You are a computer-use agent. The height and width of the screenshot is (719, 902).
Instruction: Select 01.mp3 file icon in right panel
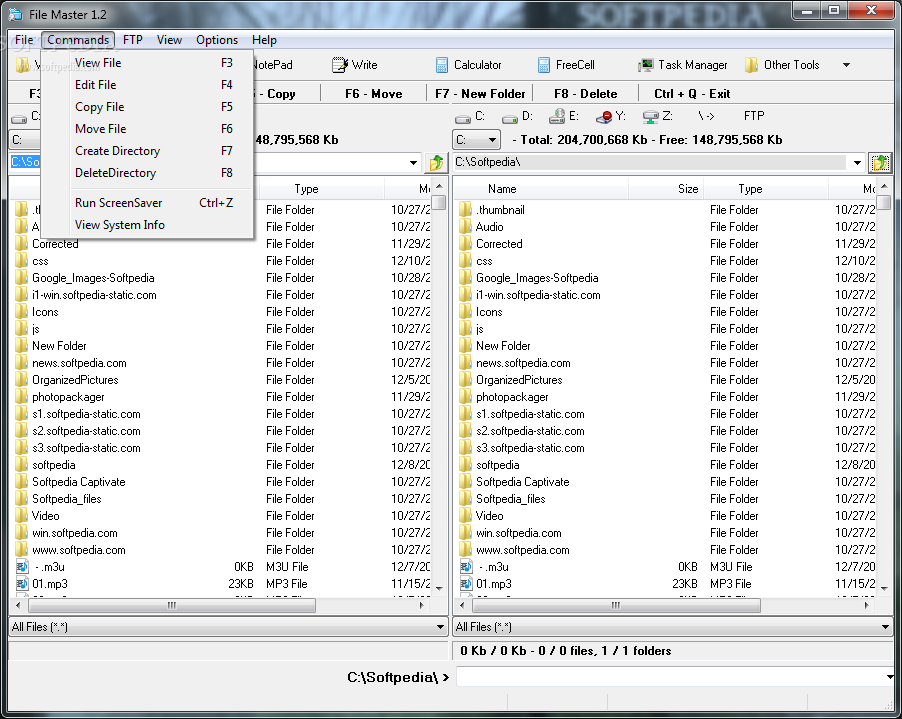(x=466, y=584)
